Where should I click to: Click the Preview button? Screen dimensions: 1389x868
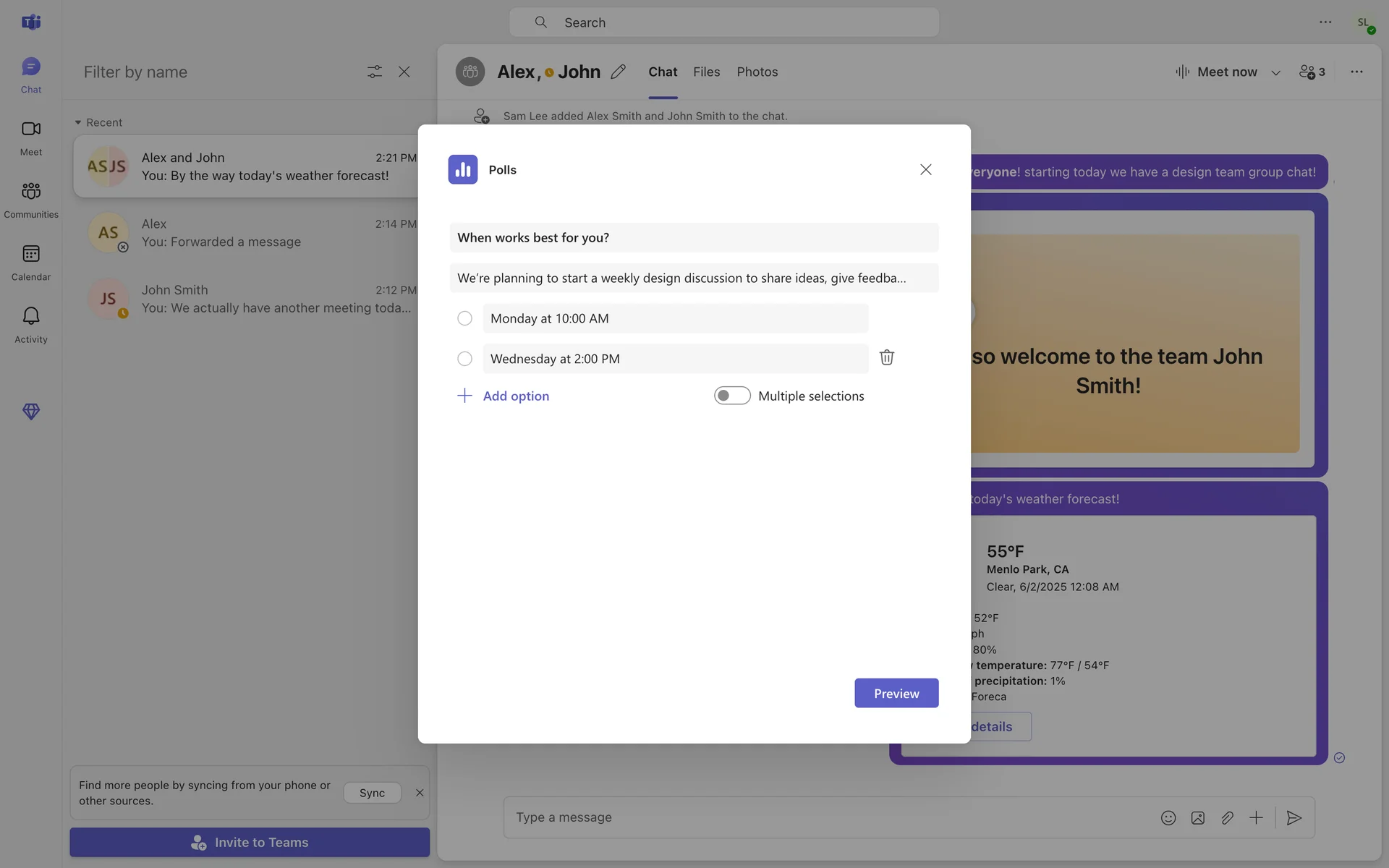point(896,693)
